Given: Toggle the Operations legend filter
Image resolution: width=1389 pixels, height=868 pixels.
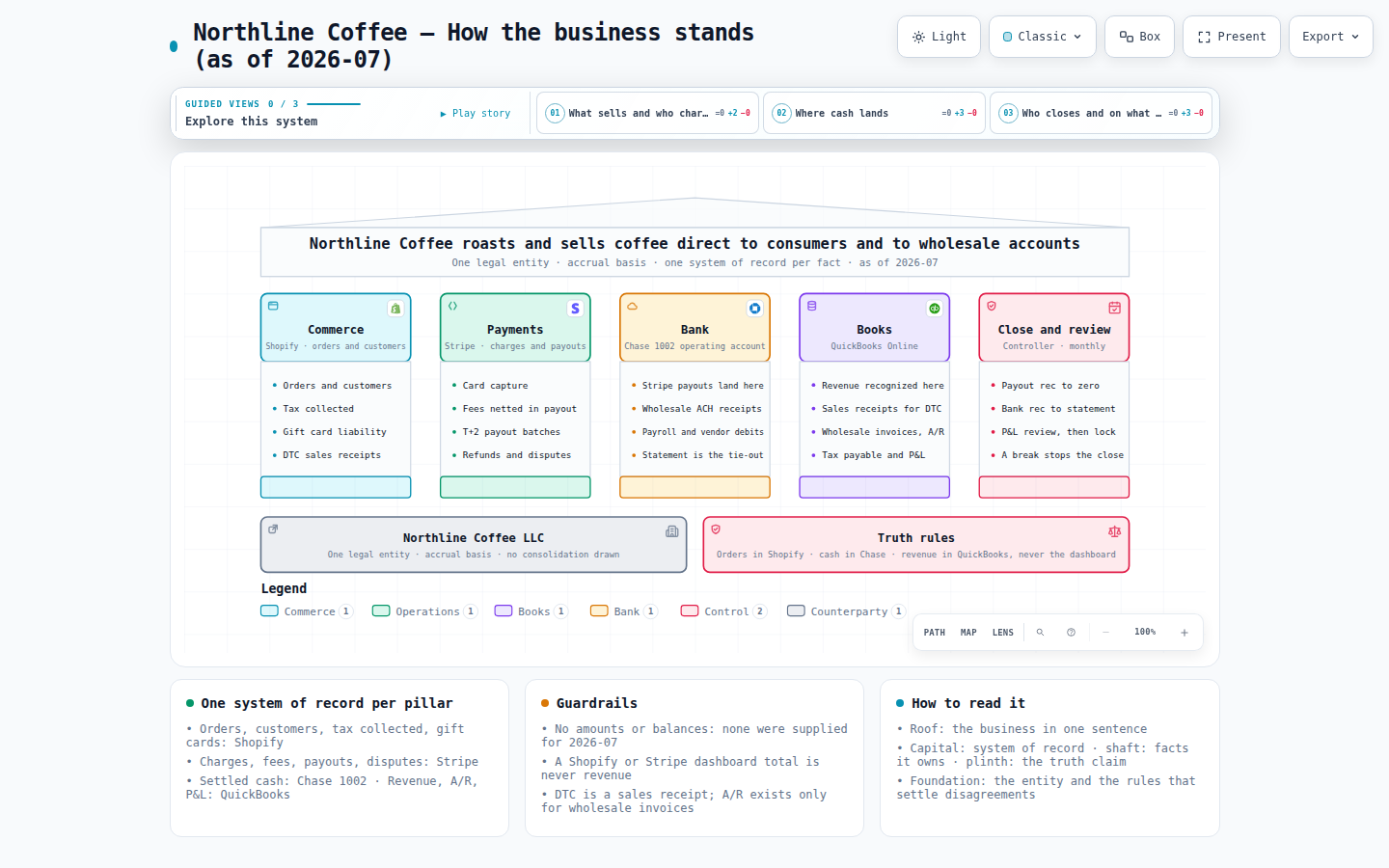Looking at the screenshot, I should pos(424,611).
